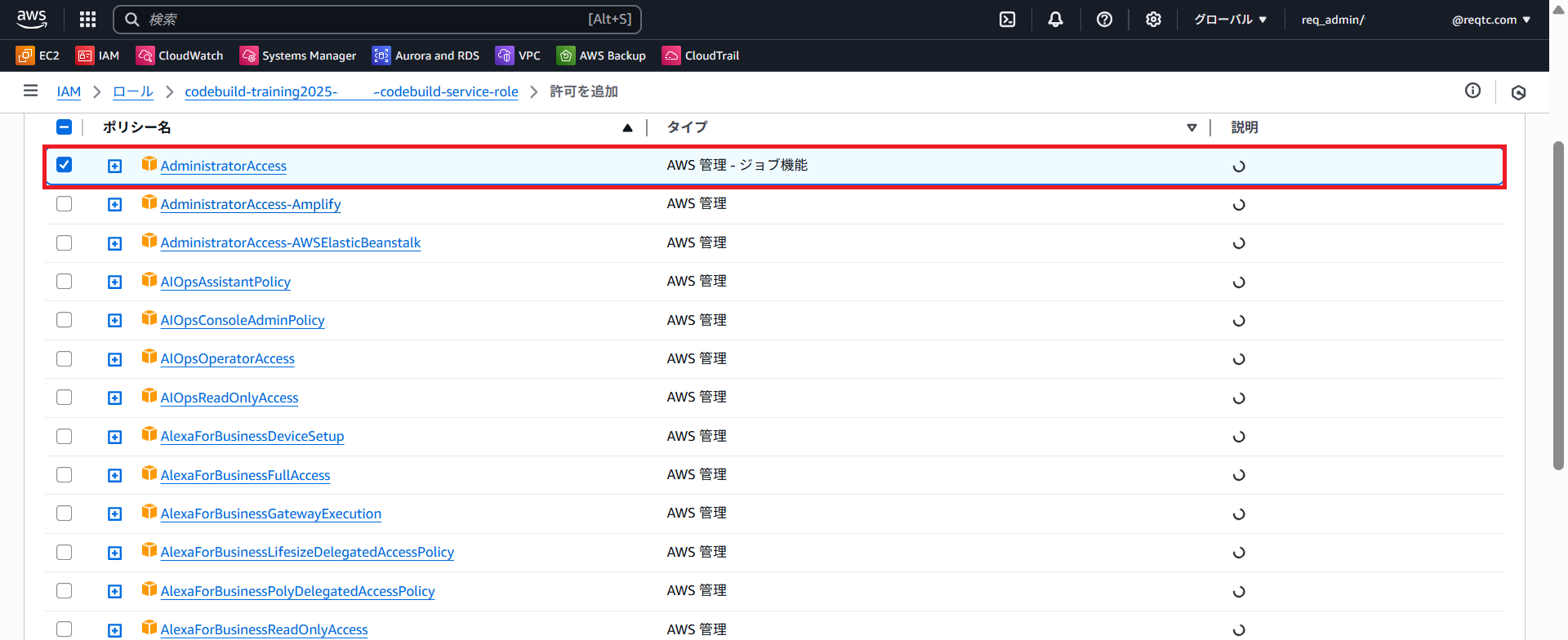Toggle the side navigation hamburger menu
Screen dimensions: 1568x640
pos(31,91)
